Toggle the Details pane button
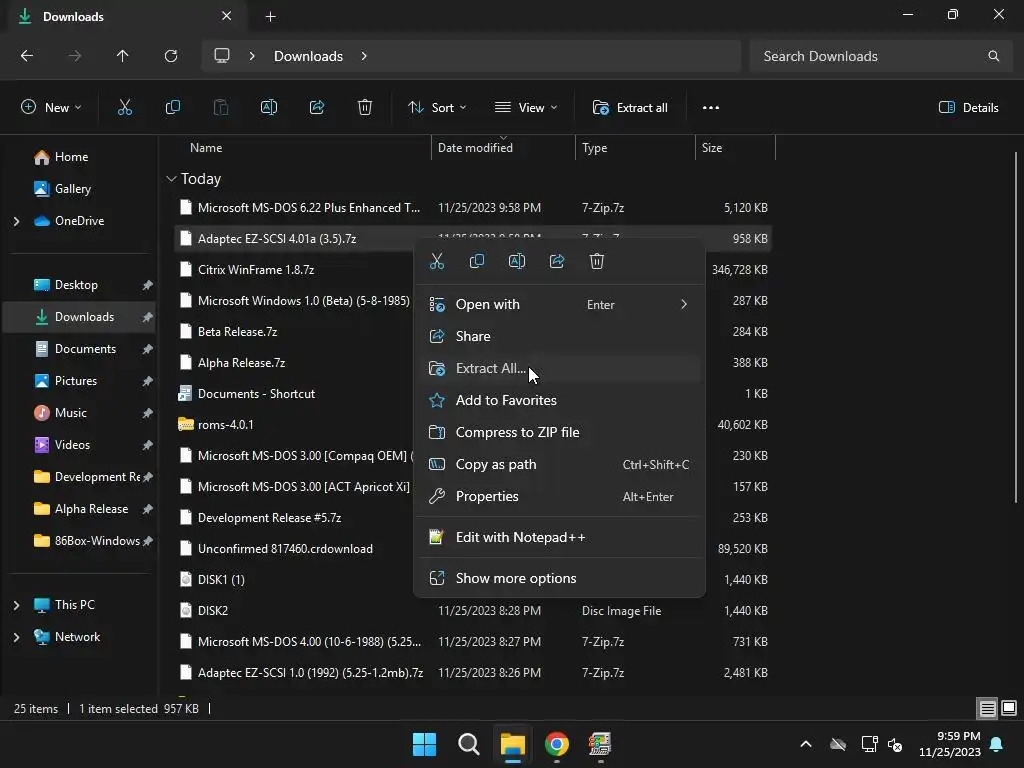 coord(968,108)
